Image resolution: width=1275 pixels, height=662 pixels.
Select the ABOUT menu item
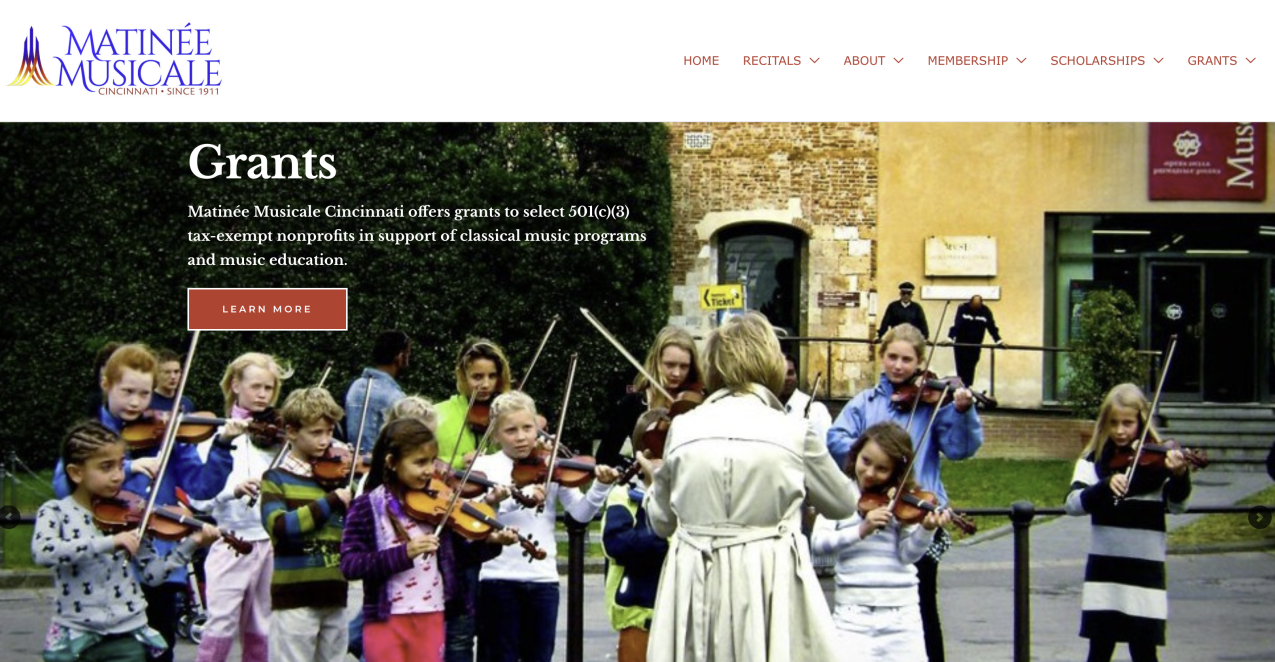click(x=864, y=61)
